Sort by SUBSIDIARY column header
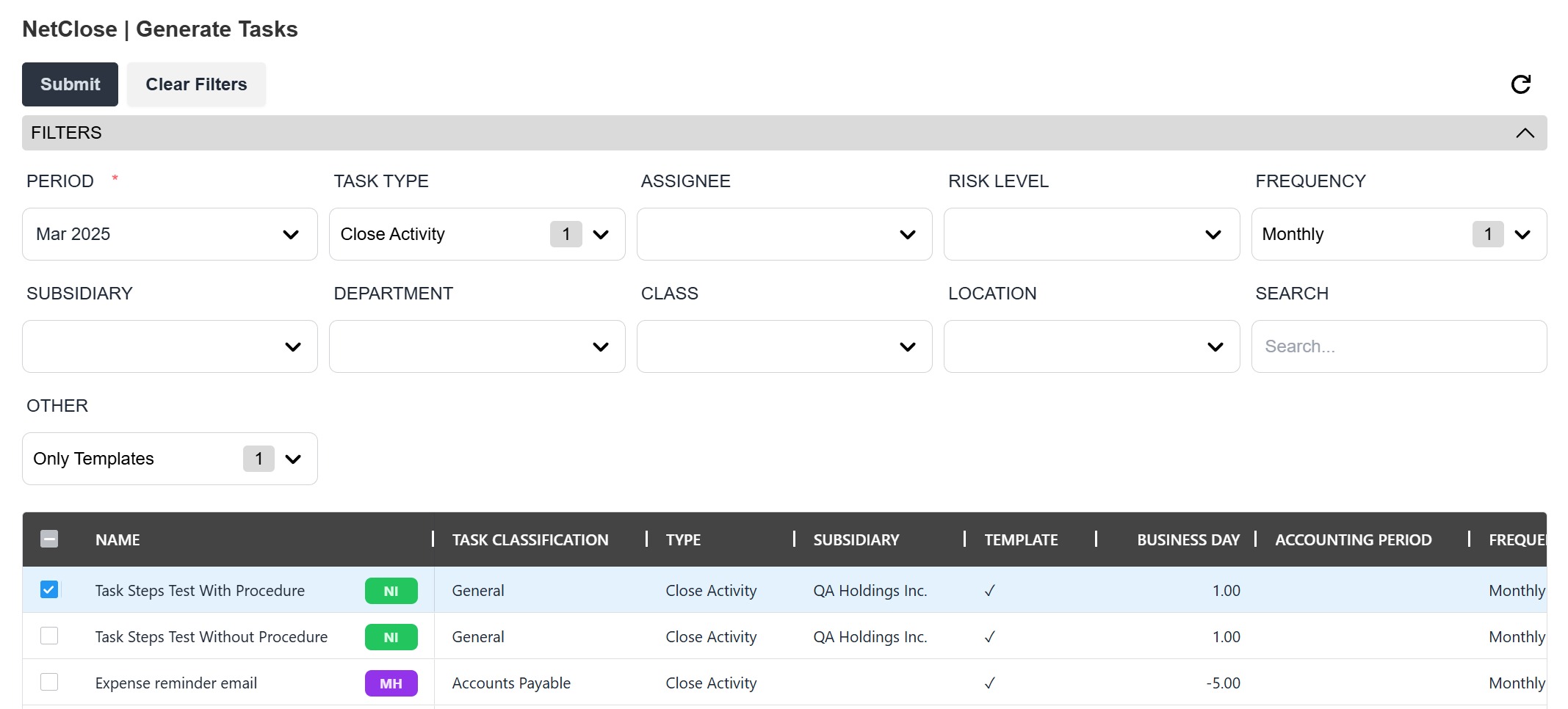The height and width of the screenshot is (709, 1568). [x=856, y=540]
